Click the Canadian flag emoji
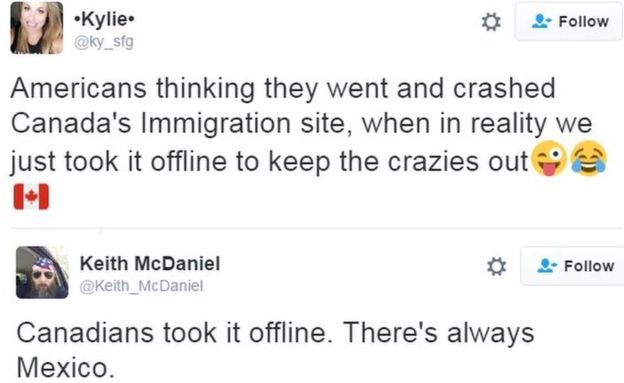 click(x=31, y=196)
